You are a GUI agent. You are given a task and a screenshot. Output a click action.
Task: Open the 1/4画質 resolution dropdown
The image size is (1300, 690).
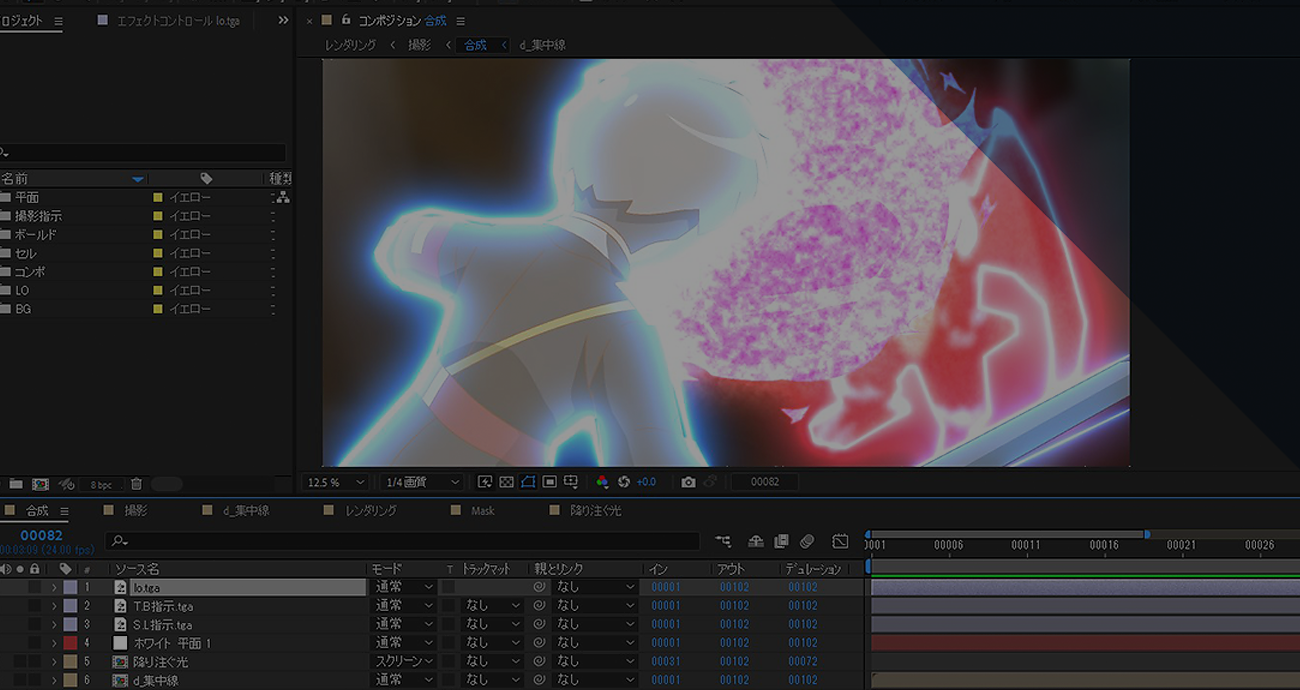coord(421,482)
